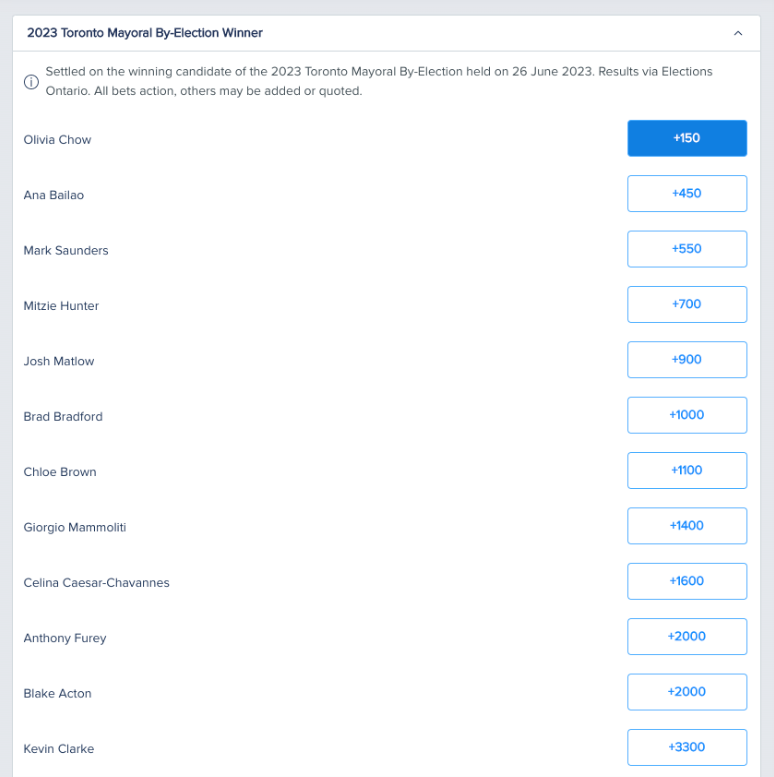
Task: Select Ana Bailao +450 odds
Action: pos(687,193)
